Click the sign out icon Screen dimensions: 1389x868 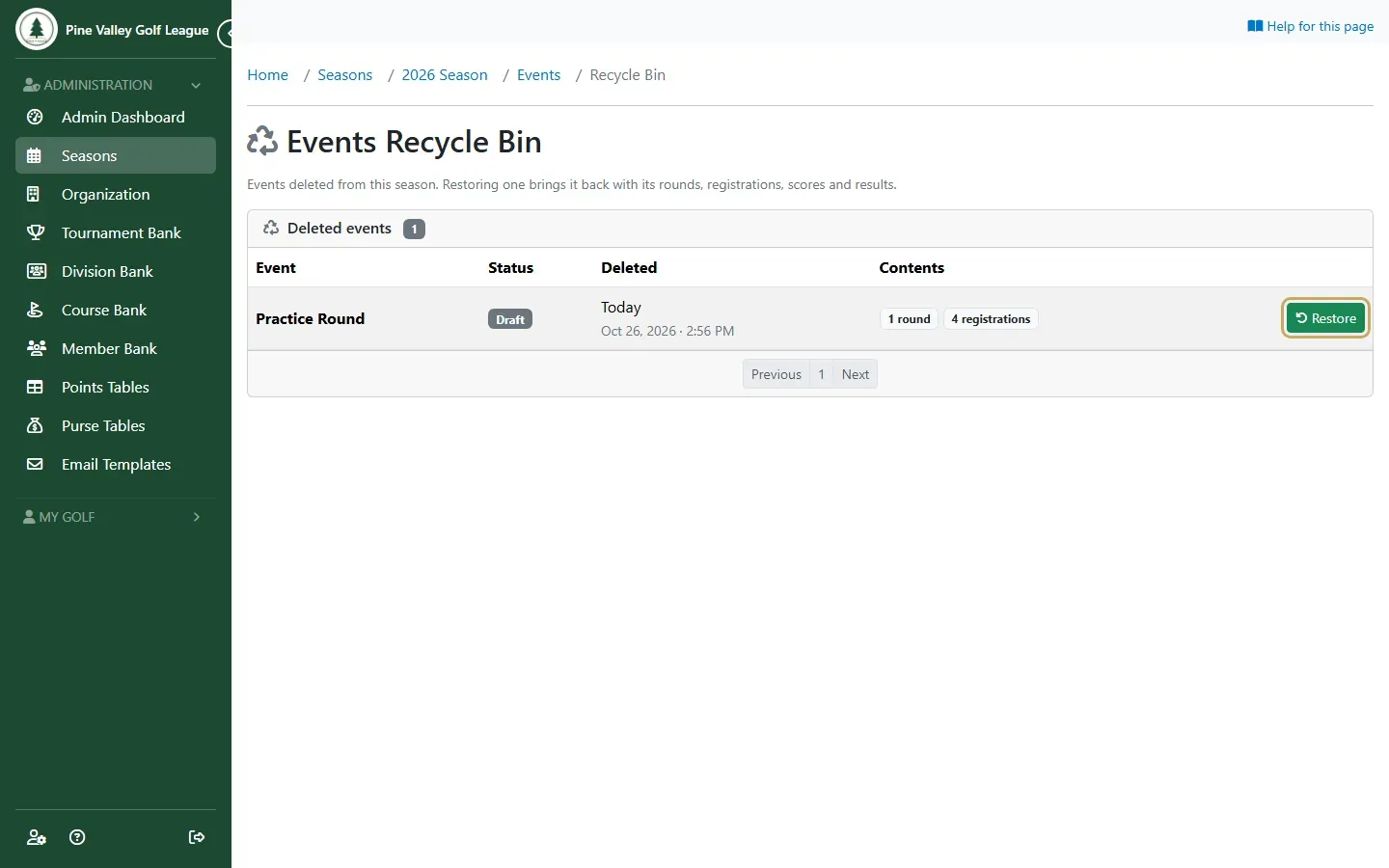[197, 837]
